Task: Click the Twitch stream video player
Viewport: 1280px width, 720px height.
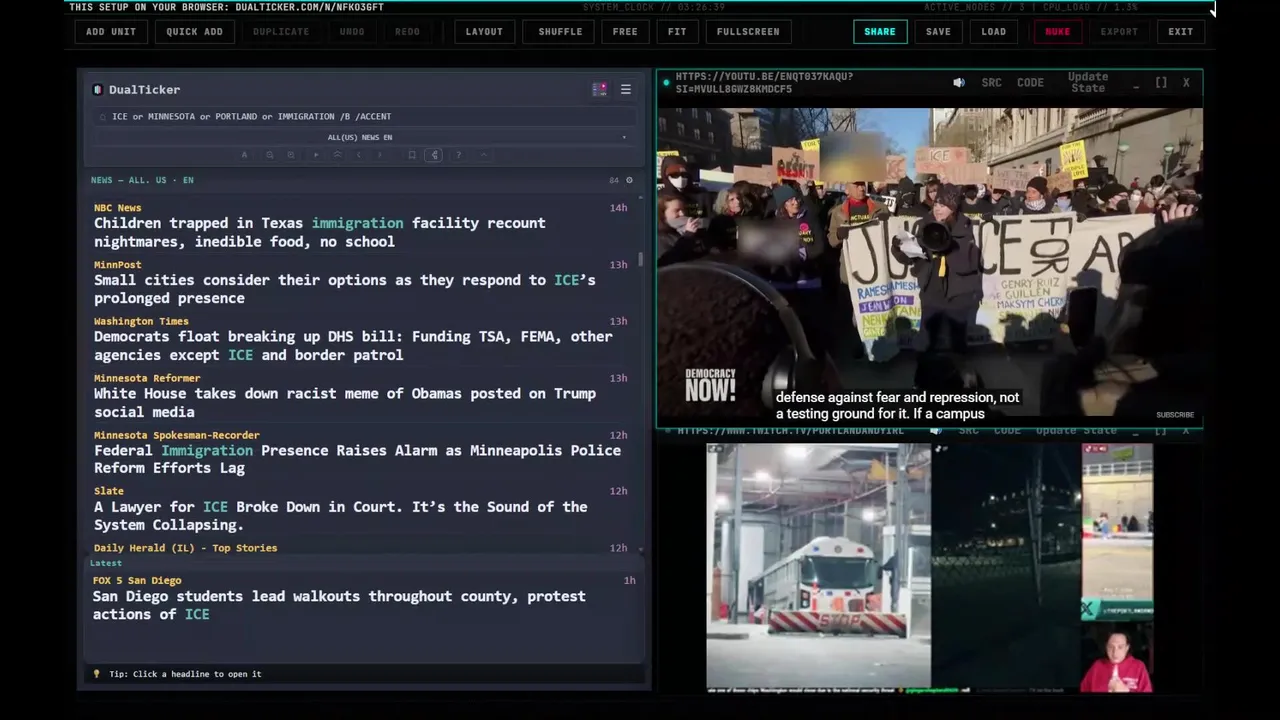Action: (x=929, y=568)
